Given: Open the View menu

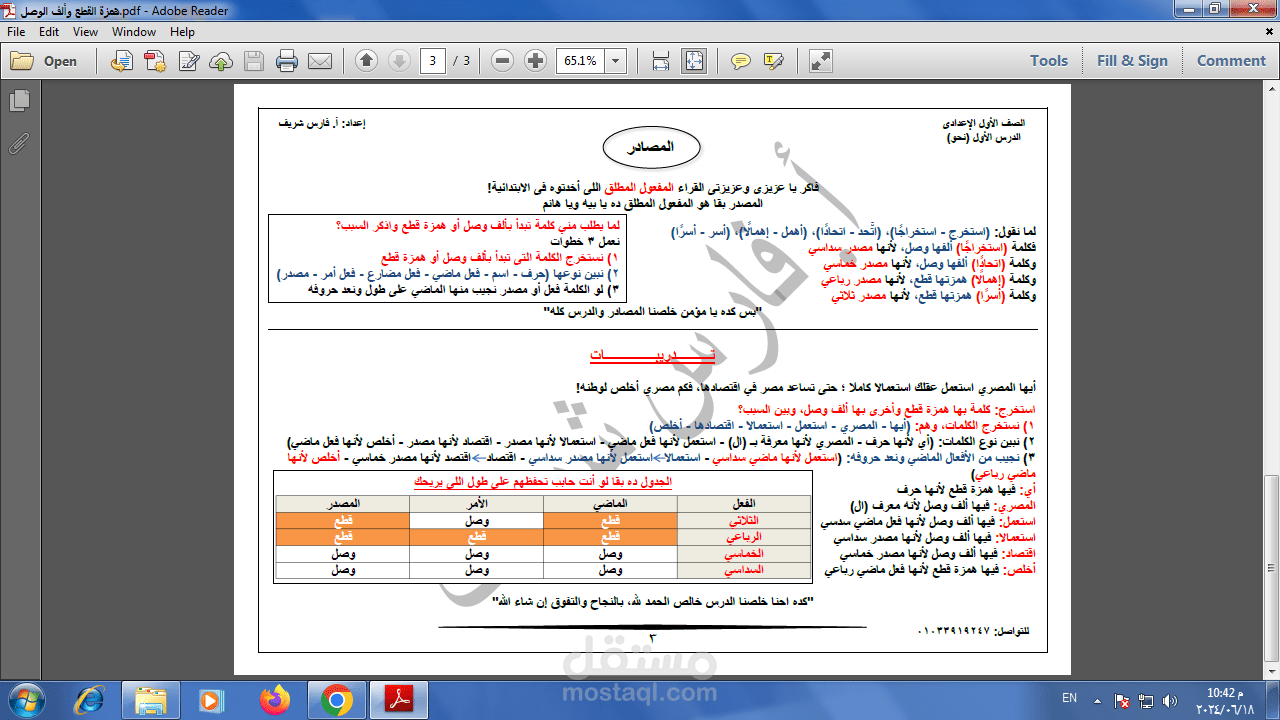Looking at the screenshot, I should [85, 32].
